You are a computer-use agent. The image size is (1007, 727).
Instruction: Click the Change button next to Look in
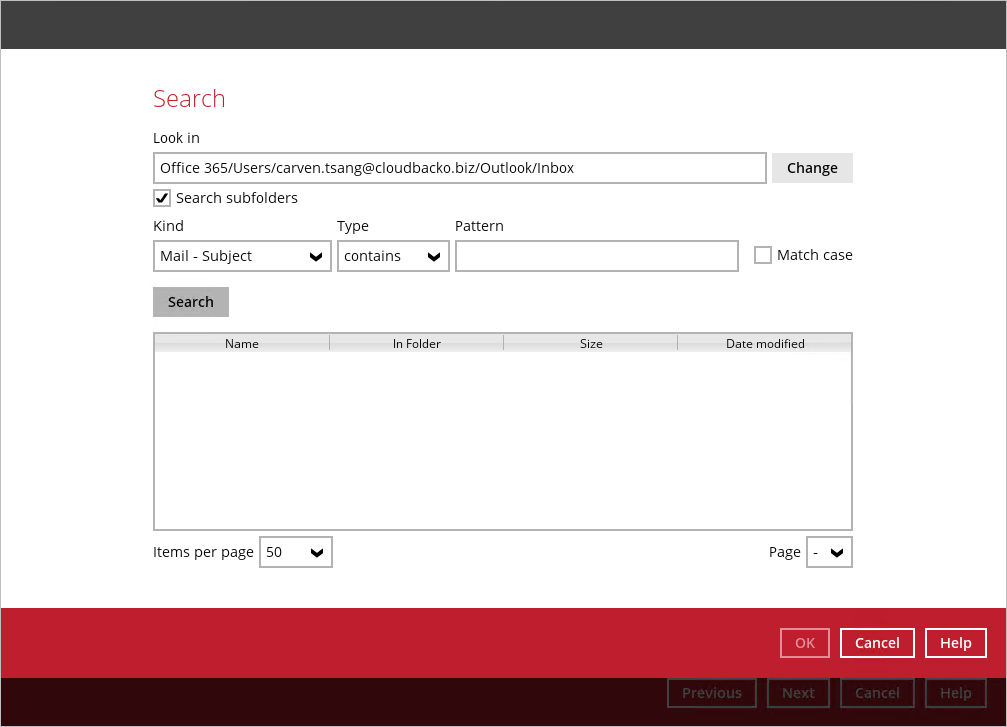812,168
